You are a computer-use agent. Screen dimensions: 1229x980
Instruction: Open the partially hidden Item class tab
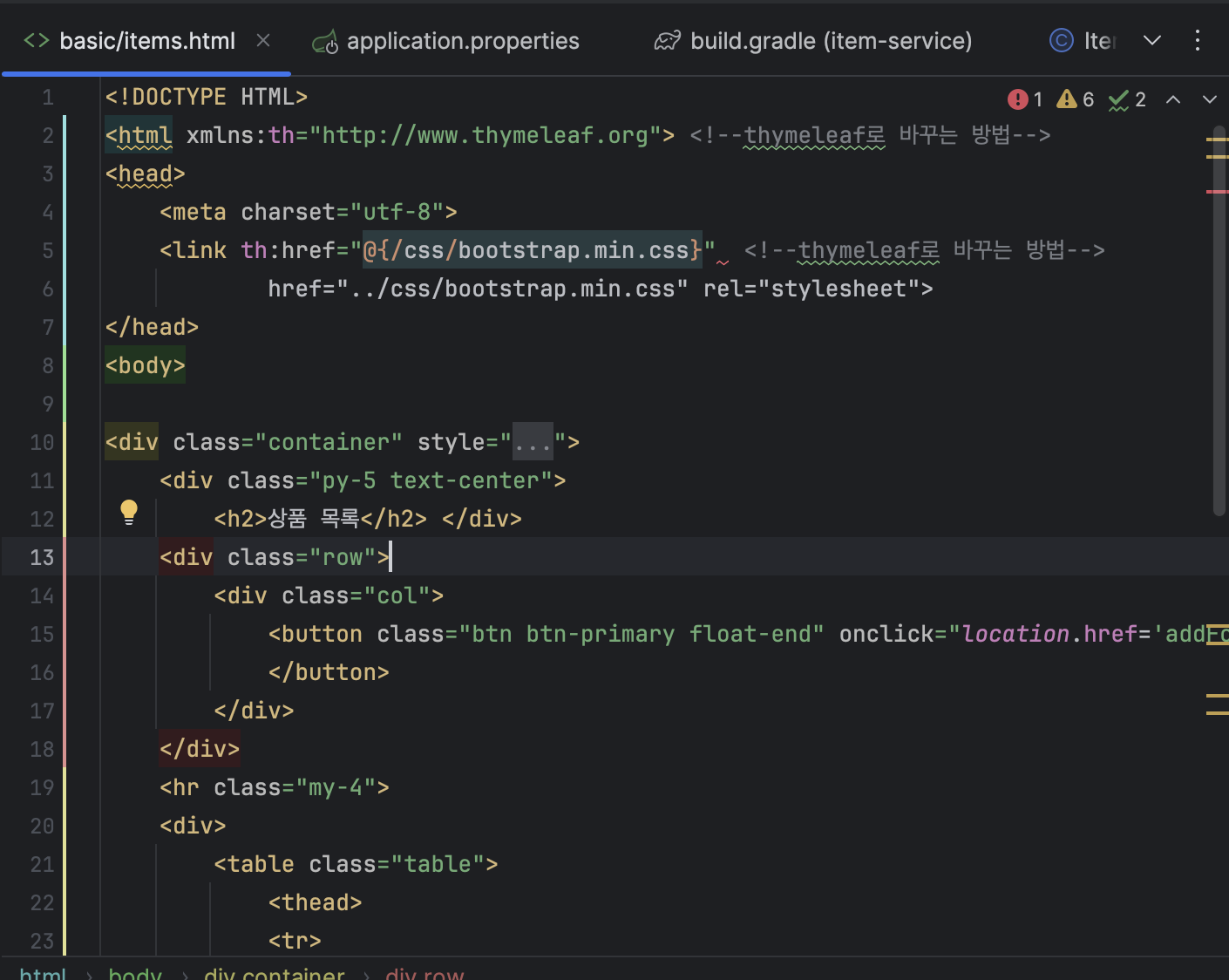coord(1083,40)
